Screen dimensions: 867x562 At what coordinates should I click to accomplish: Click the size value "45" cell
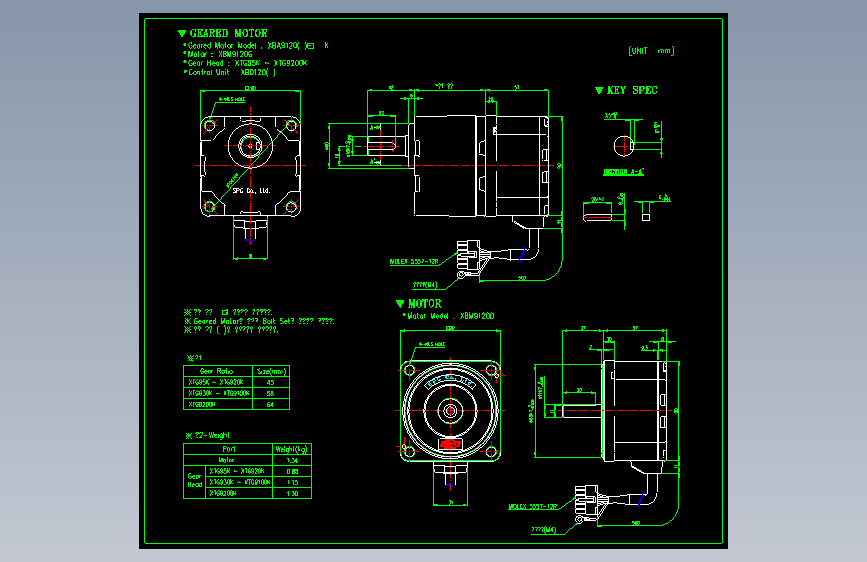[x=270, y=382]
